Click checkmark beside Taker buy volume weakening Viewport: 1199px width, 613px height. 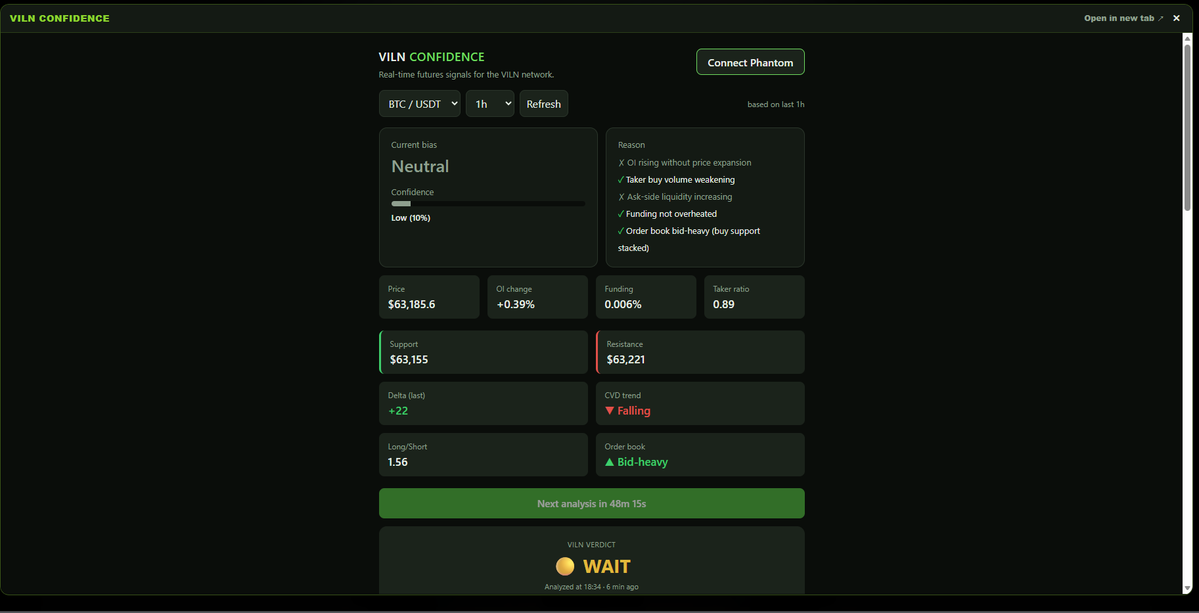tap(621, 180)
